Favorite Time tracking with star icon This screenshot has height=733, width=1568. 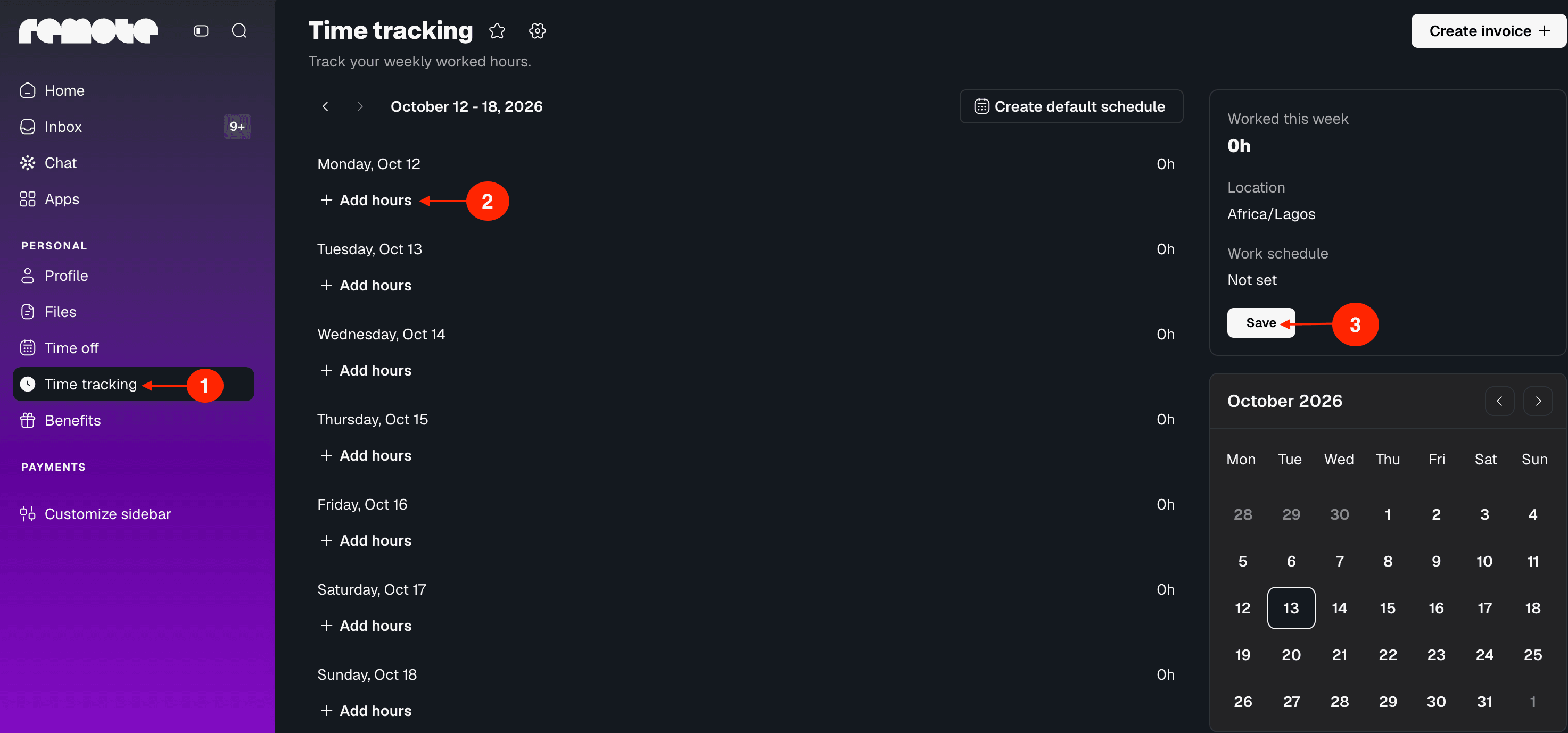point(497,31)
